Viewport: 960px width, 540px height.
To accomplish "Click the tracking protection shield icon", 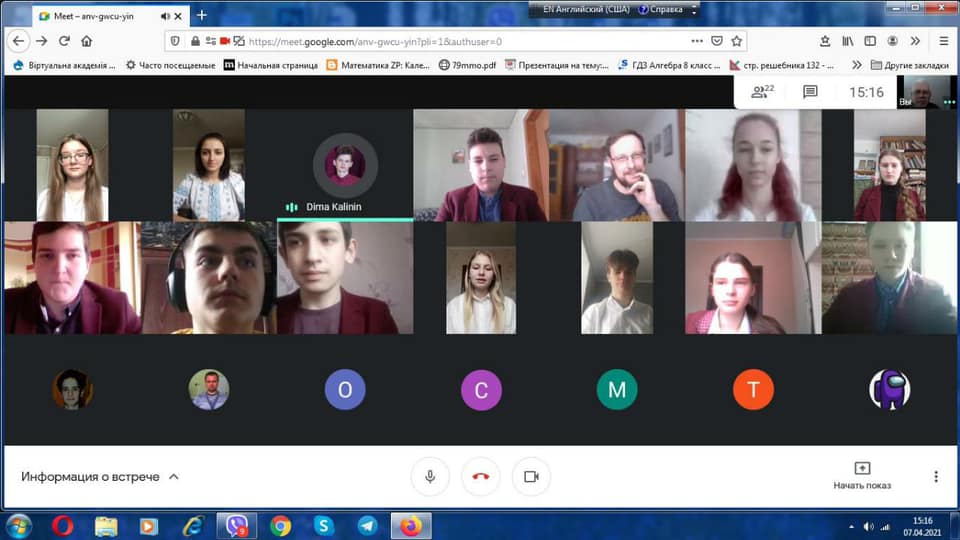I will (x=175, y=41).
